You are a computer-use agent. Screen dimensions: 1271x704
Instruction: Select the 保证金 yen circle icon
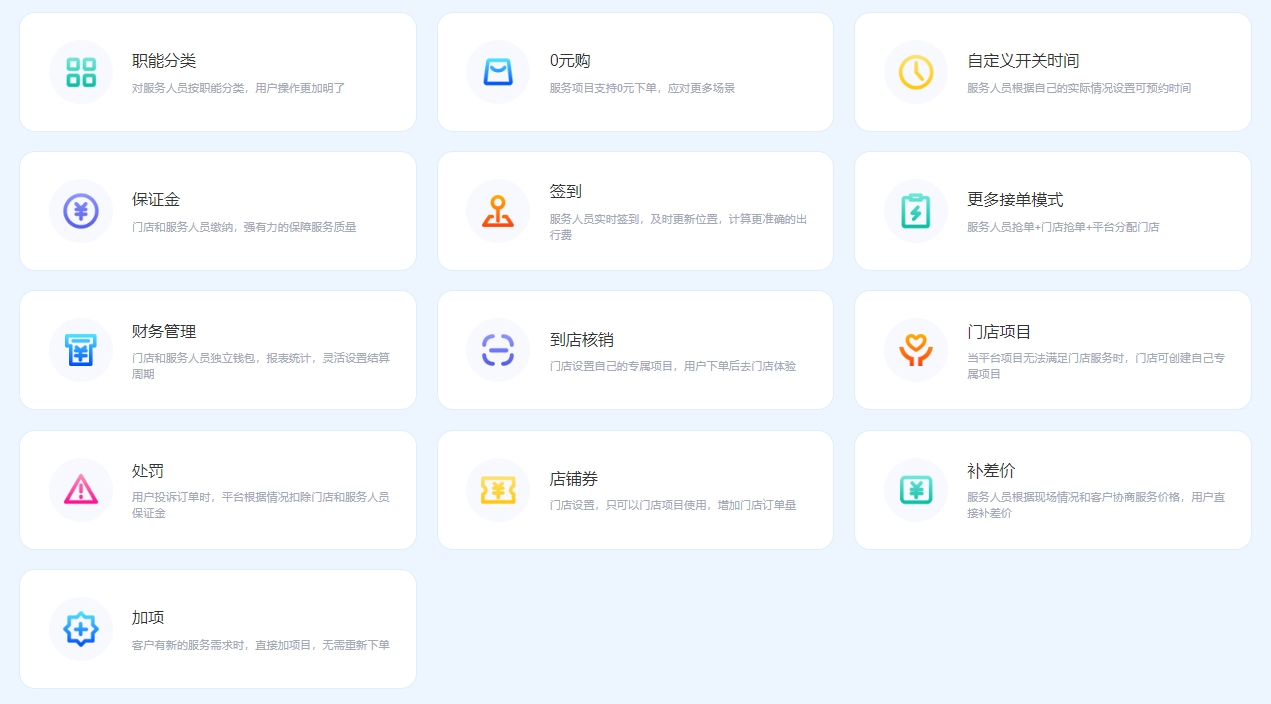tap(81, 211)
